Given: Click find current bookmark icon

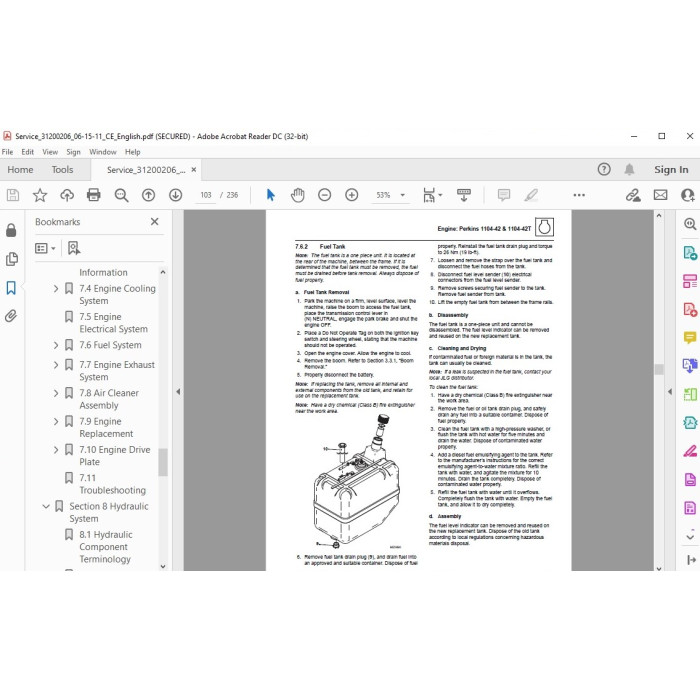Looking at the screenshot, I should tap(74, 248).
